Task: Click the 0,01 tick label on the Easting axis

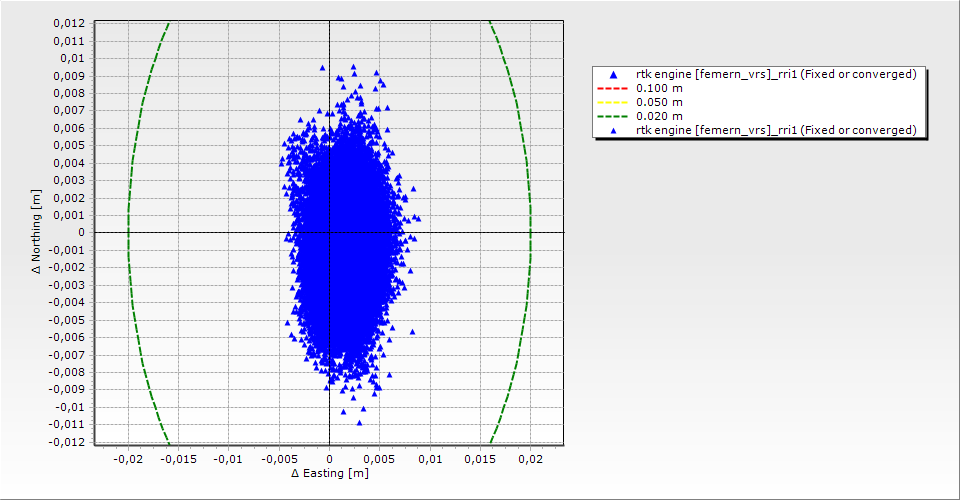Action: 430,458
